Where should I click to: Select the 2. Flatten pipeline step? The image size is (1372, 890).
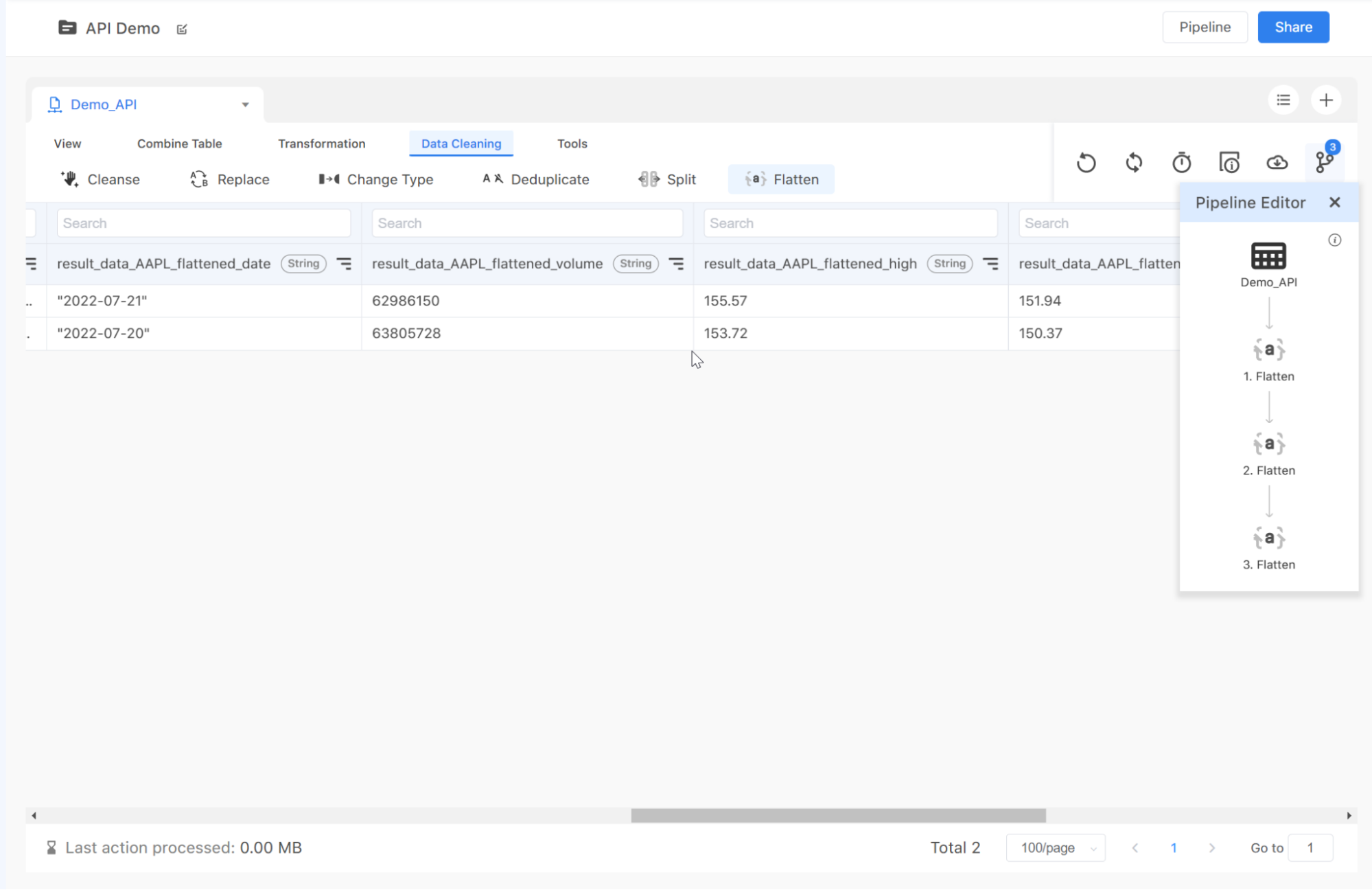tap(1268, 453)
